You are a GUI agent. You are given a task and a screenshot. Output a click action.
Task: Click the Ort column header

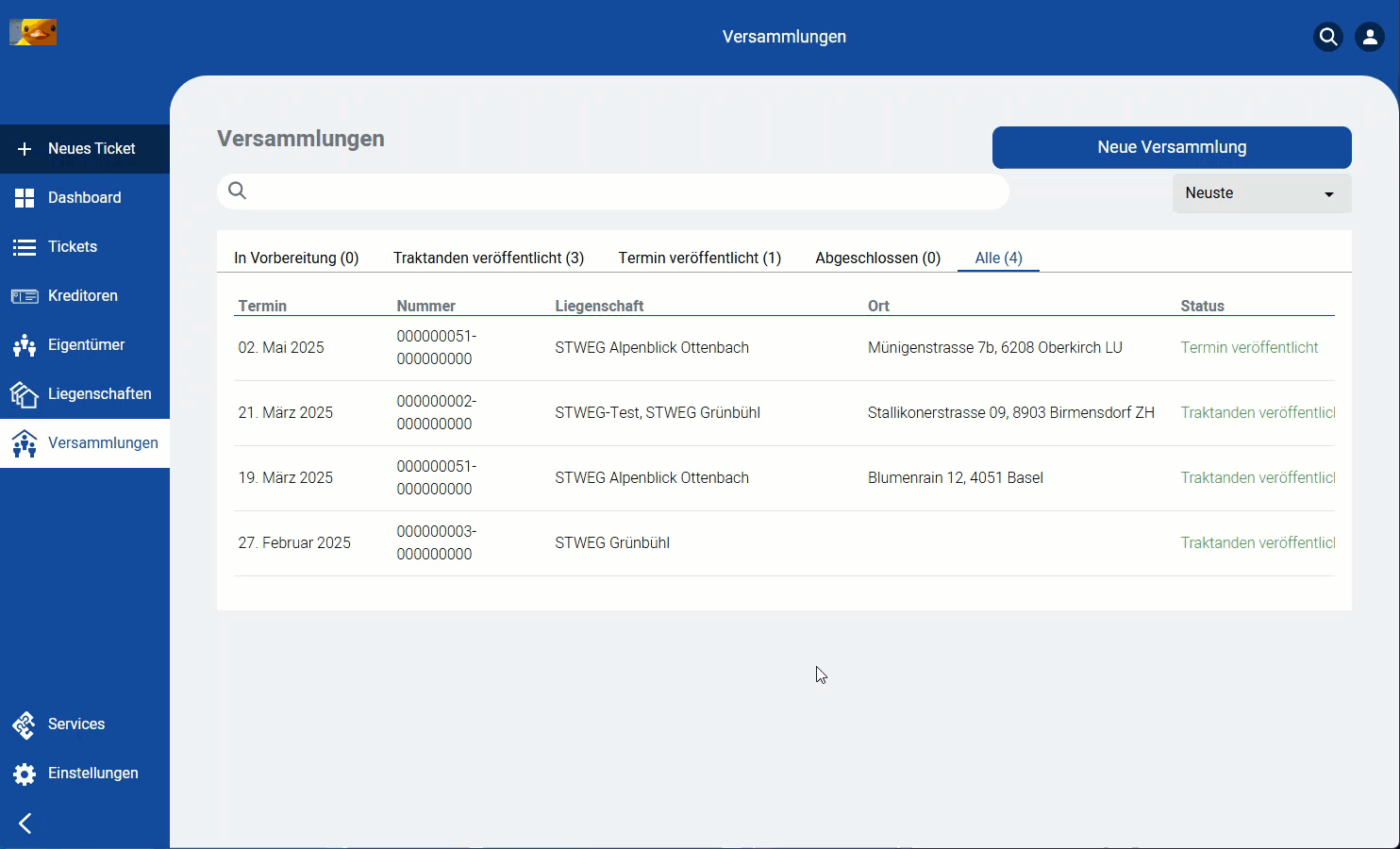878,306
